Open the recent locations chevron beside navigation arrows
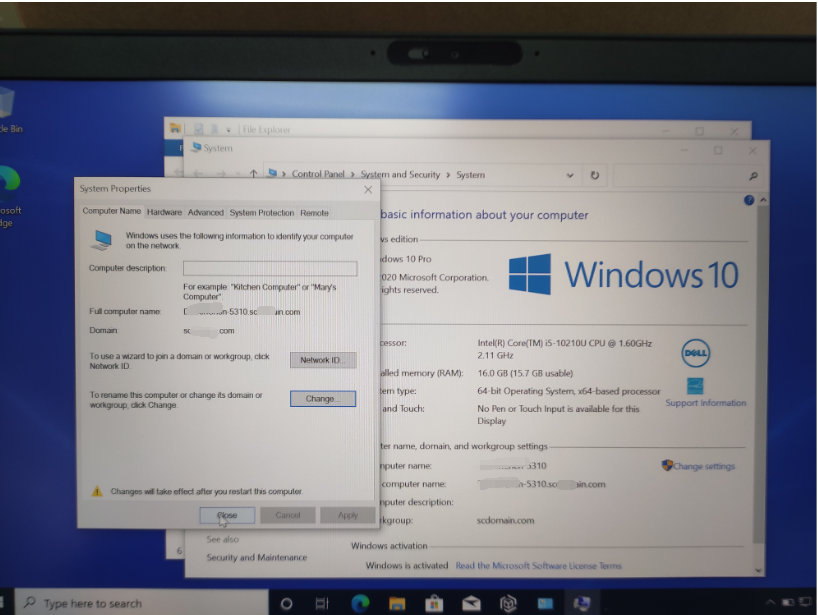Image resolution: width=818 pixels, height=615 pixels. click(238, 173)
